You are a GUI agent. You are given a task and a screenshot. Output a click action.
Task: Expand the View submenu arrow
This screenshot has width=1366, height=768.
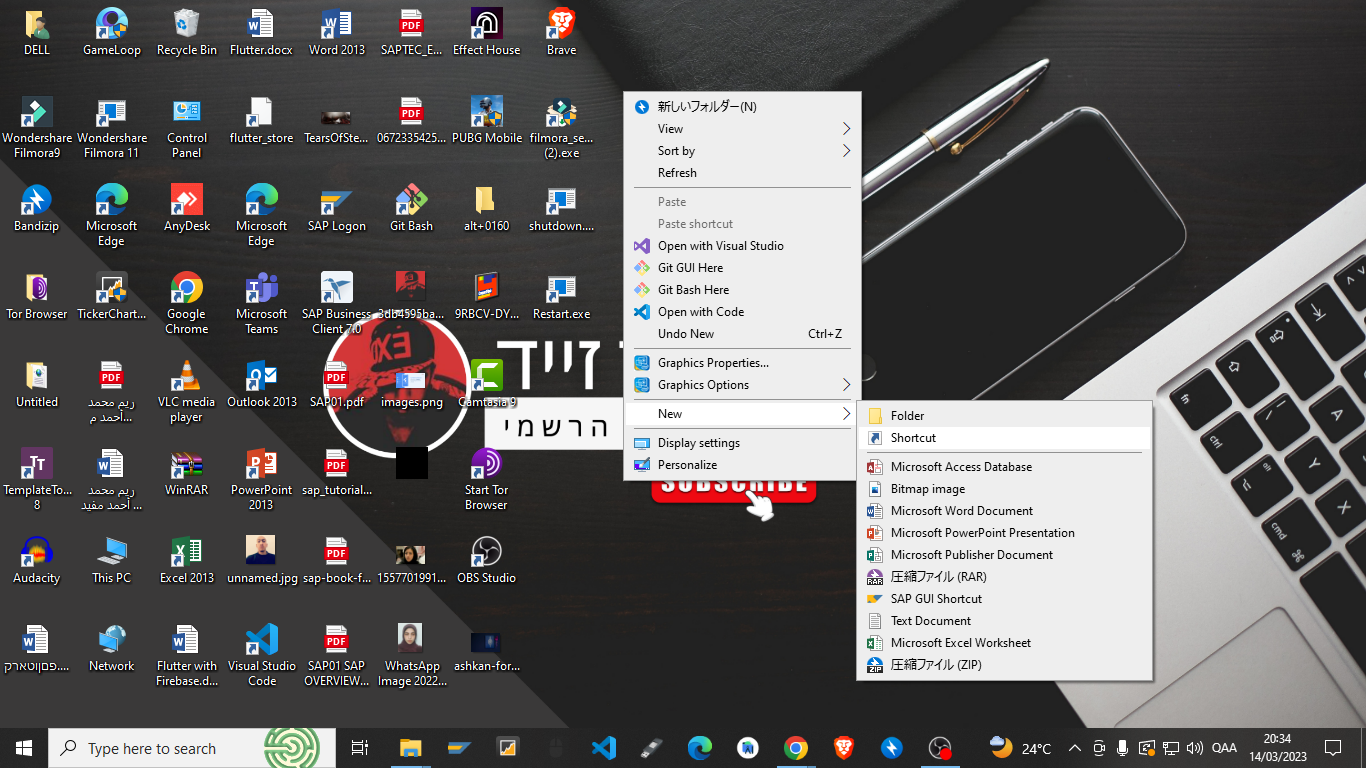coord(846,129)
